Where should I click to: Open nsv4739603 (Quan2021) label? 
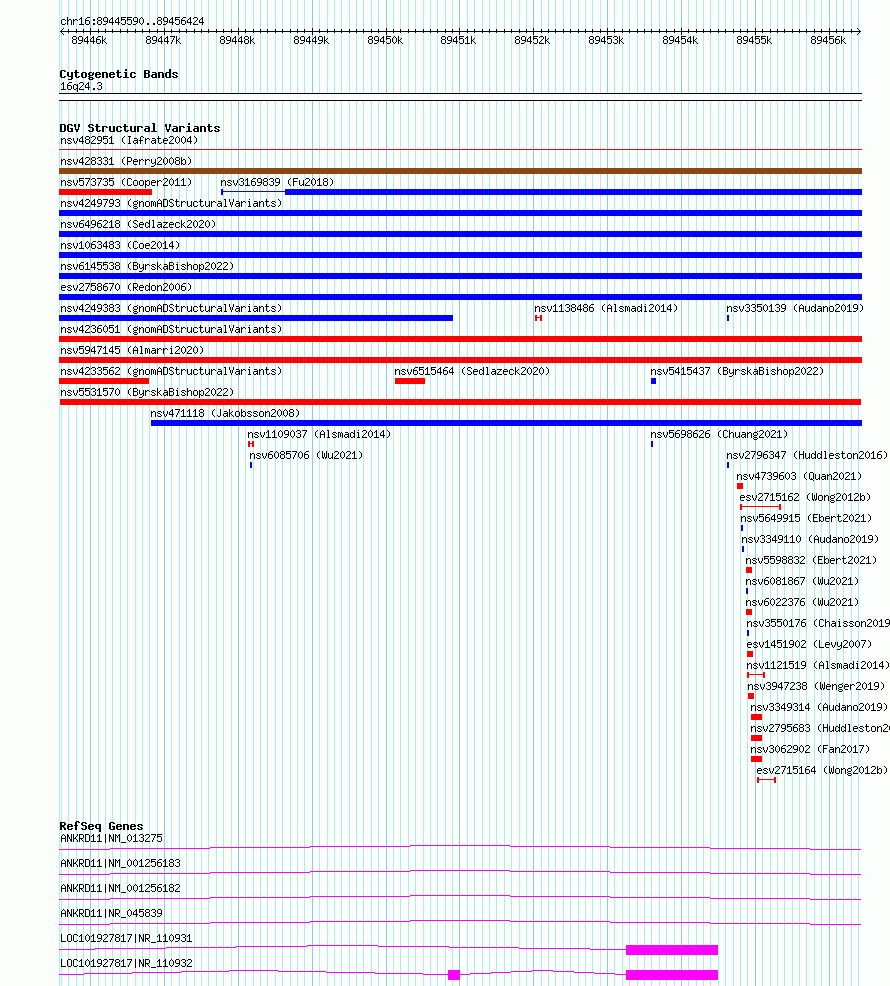pos(799,477)
